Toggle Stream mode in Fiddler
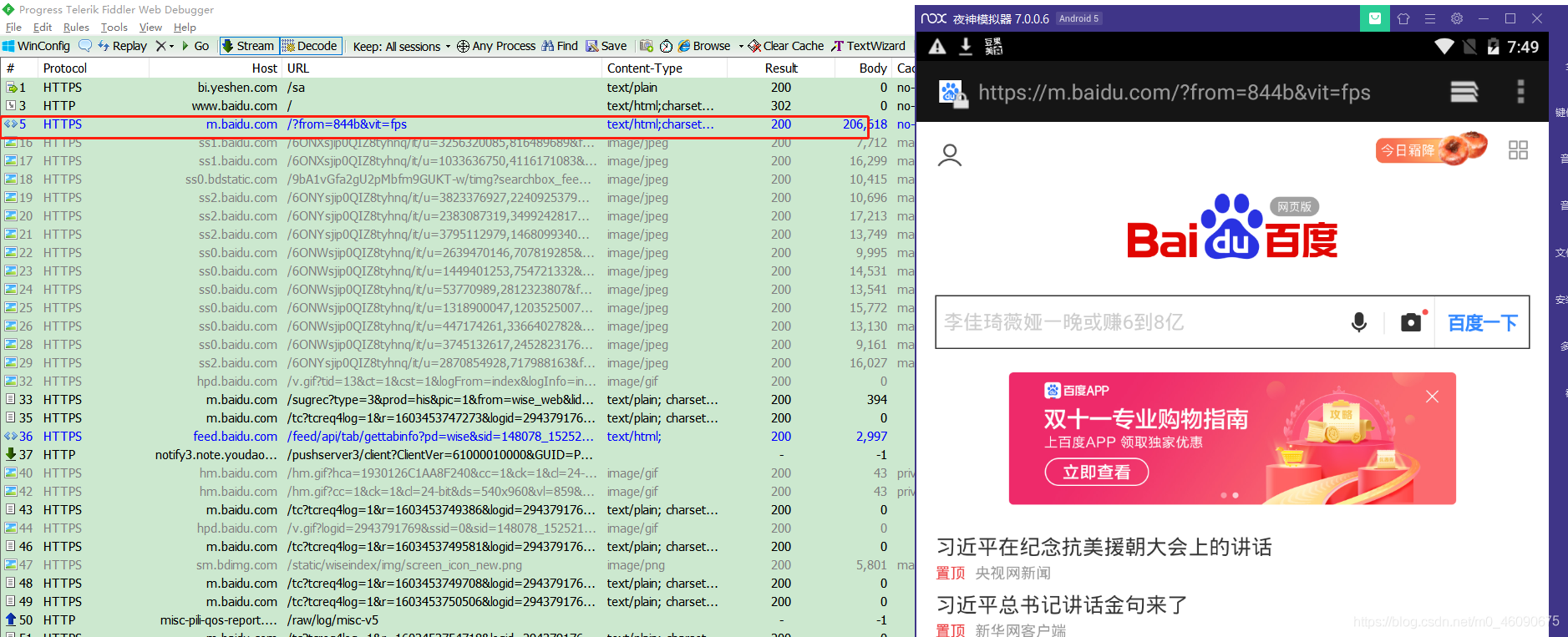This screenshot has height=637, width=1568. click(248, 46)
